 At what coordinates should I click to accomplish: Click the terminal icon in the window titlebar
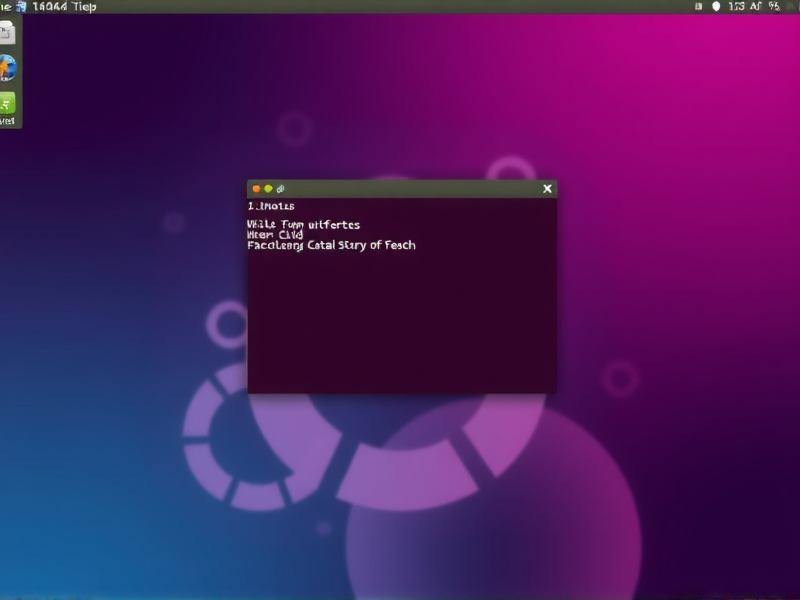(279, 186)
